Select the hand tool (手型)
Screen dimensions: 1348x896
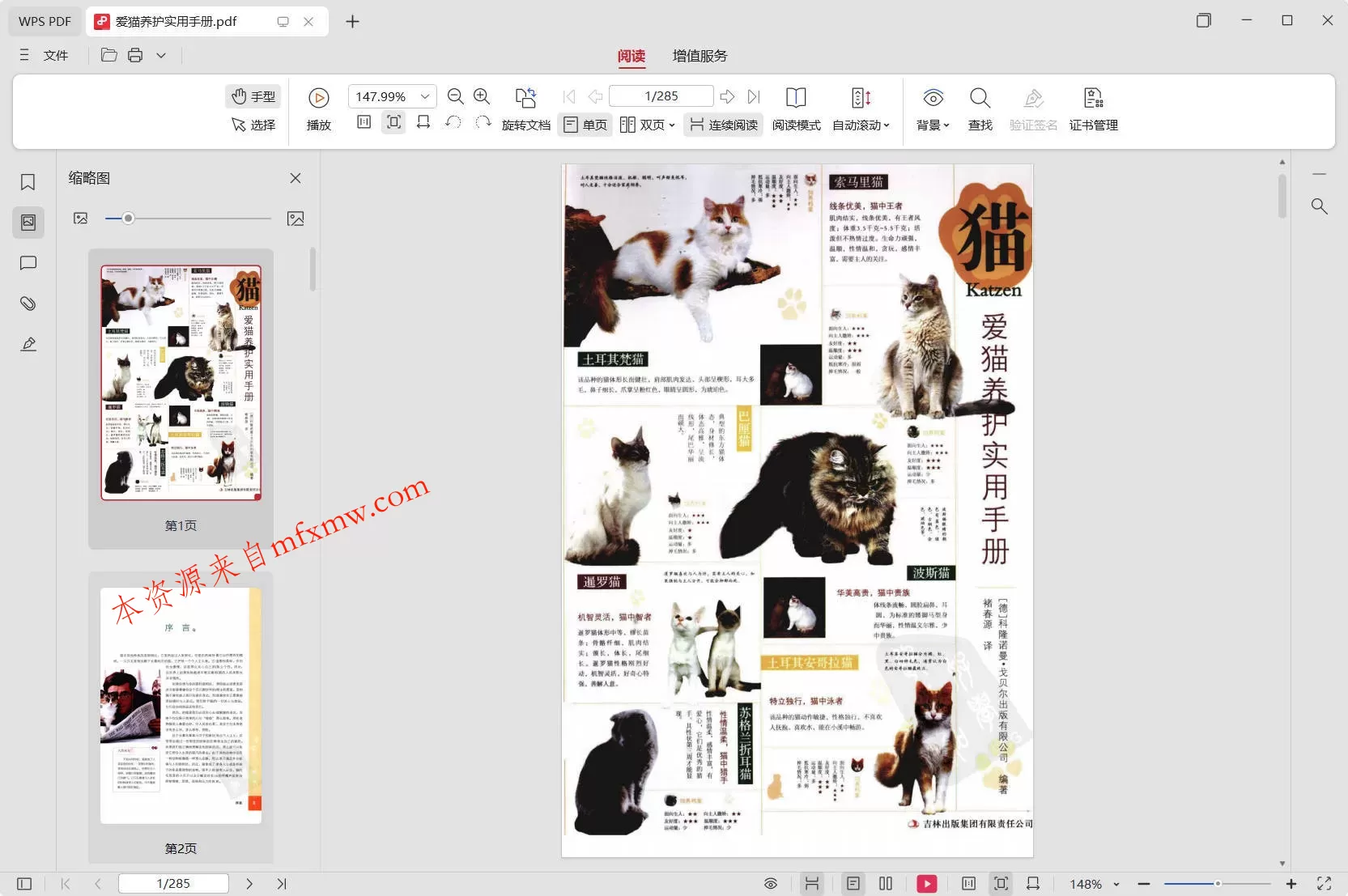point(253,96)
